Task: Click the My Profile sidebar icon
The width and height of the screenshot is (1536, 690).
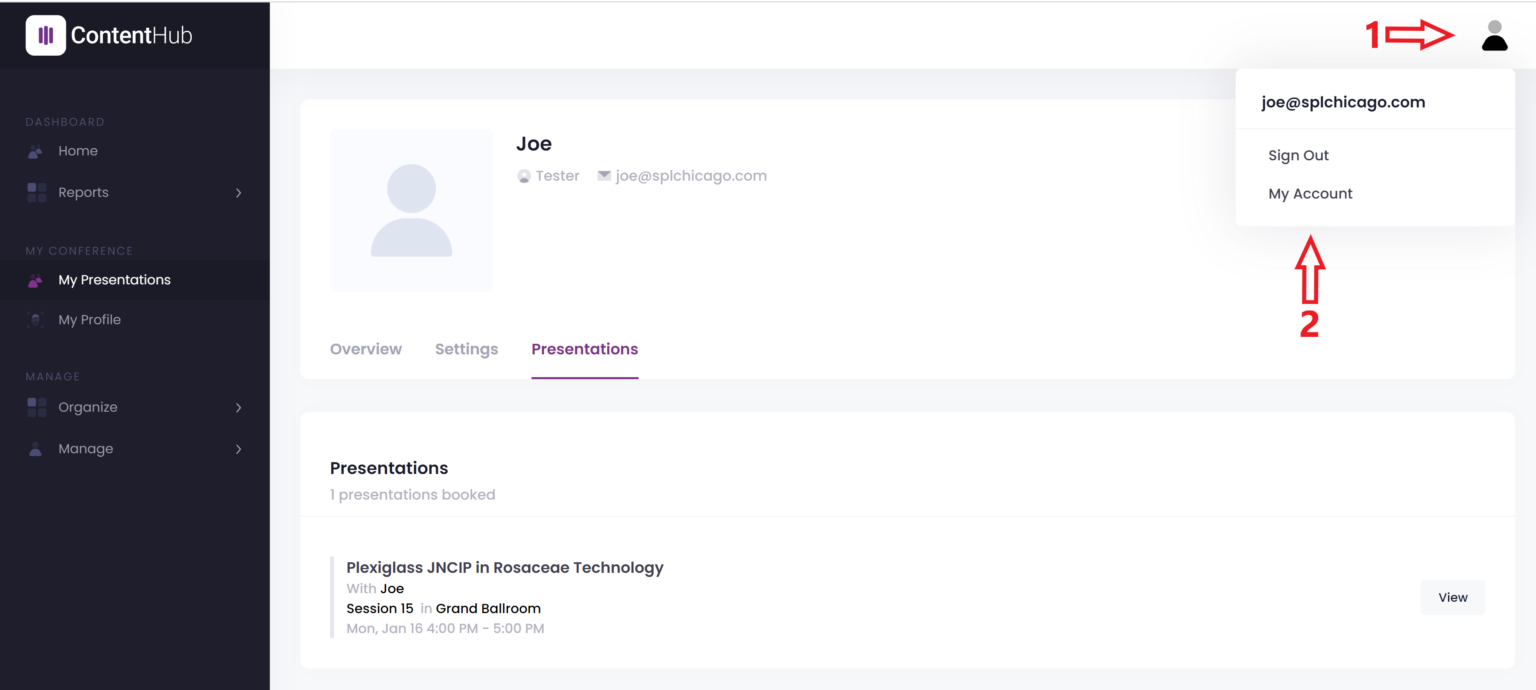Action: tap(36, 320)
